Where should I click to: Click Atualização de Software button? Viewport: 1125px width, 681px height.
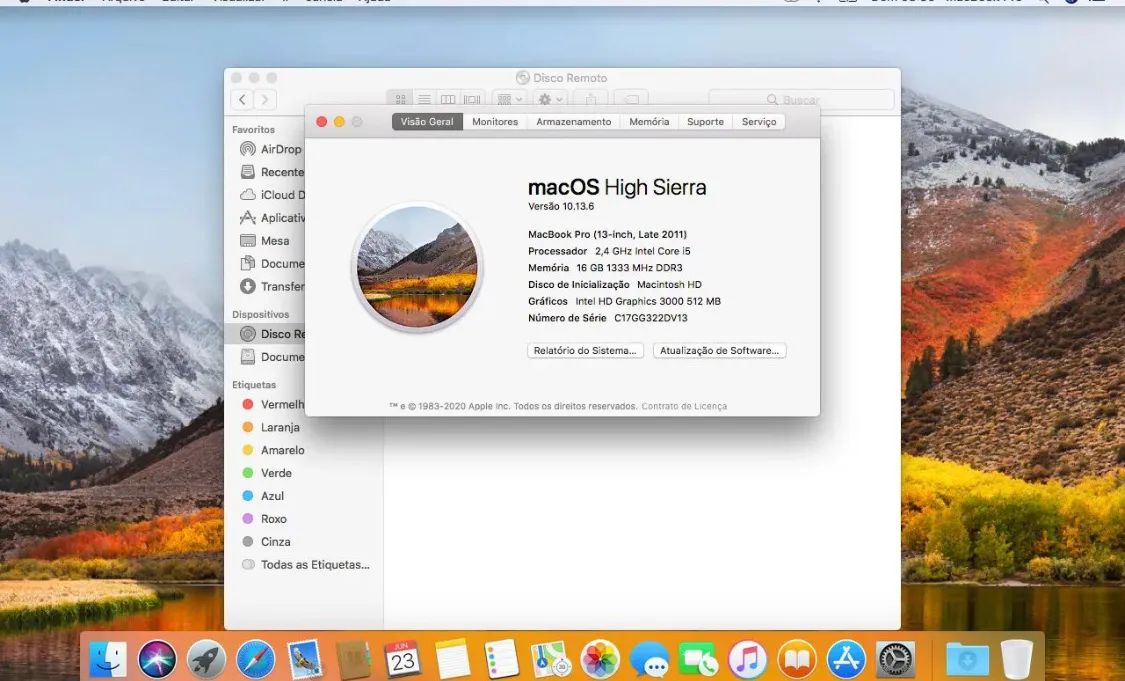coord(720,351)
